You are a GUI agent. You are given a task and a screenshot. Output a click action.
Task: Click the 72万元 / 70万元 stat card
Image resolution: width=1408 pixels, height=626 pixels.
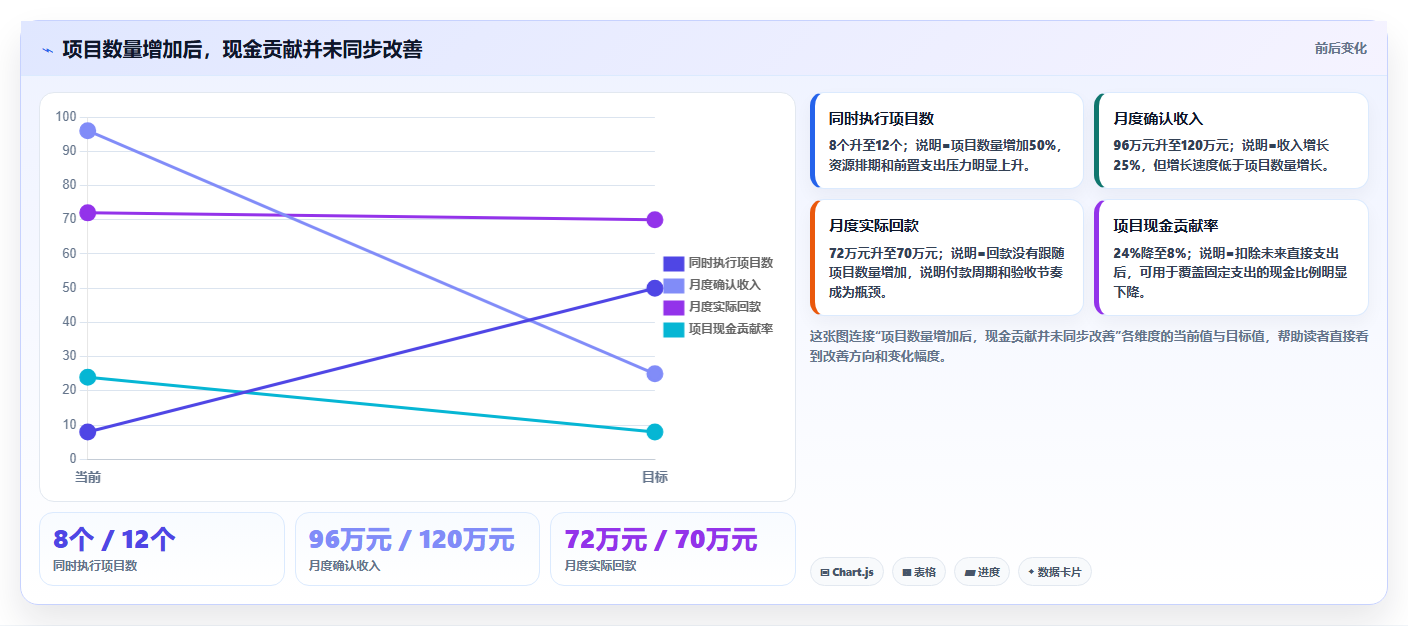tap(673, 549)
